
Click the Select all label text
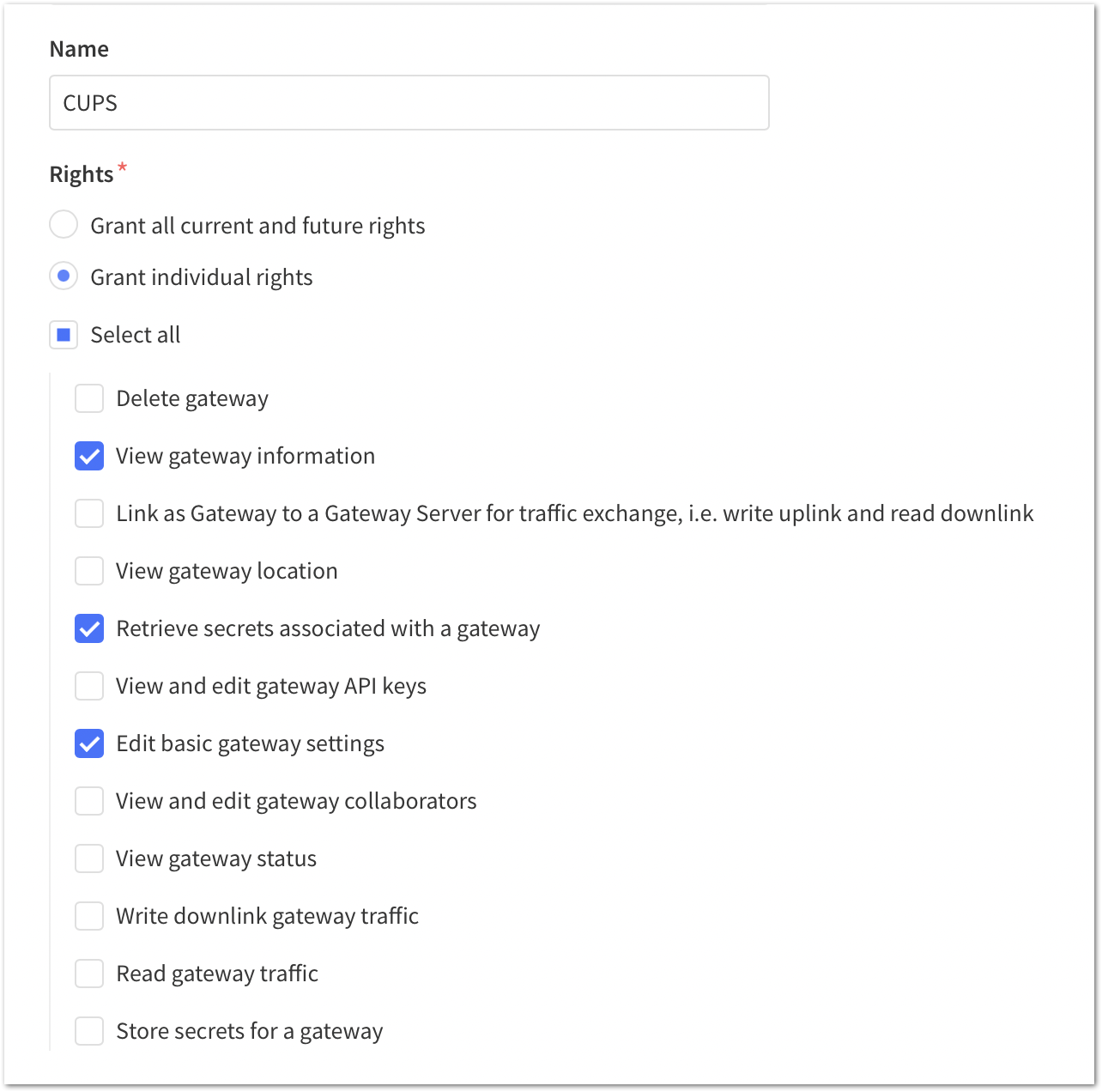[136, 335]
